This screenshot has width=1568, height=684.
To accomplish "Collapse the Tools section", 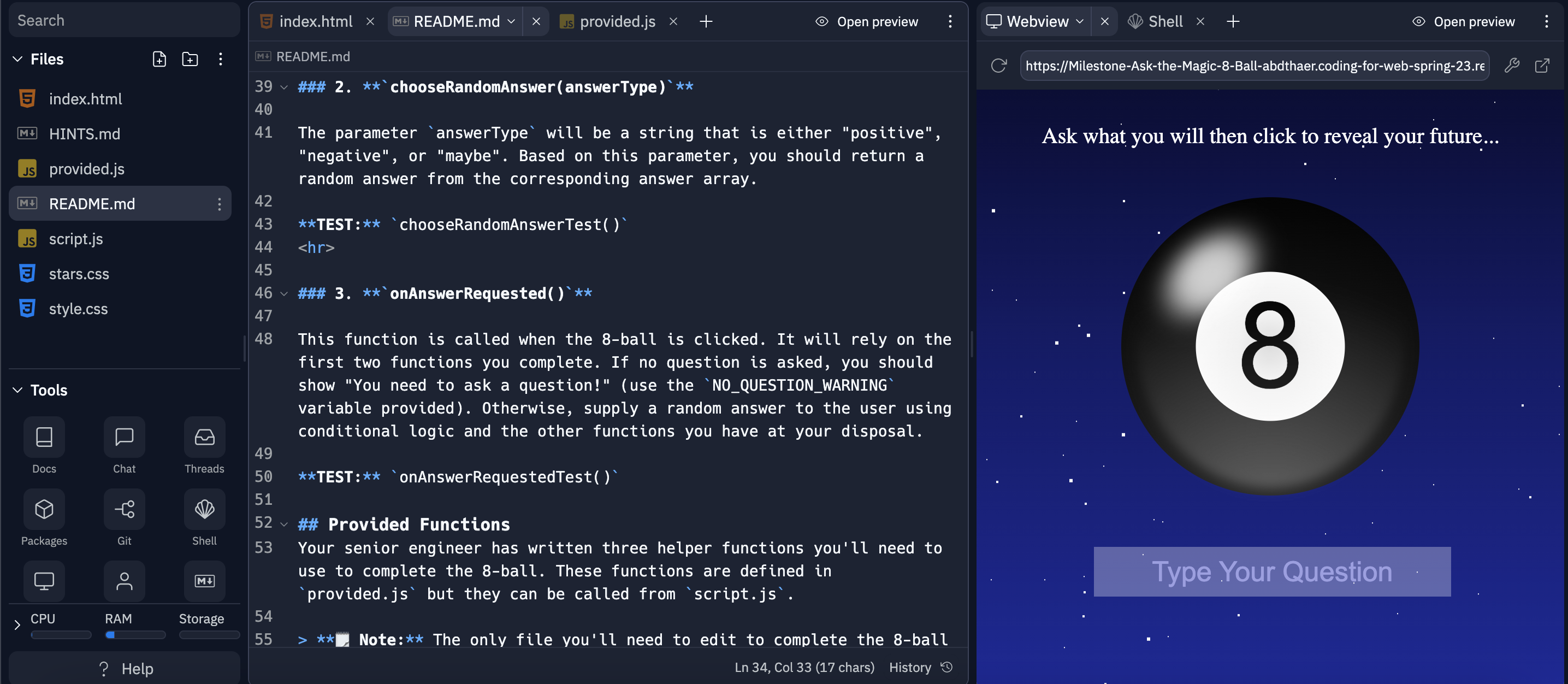I will coord(17,390).
